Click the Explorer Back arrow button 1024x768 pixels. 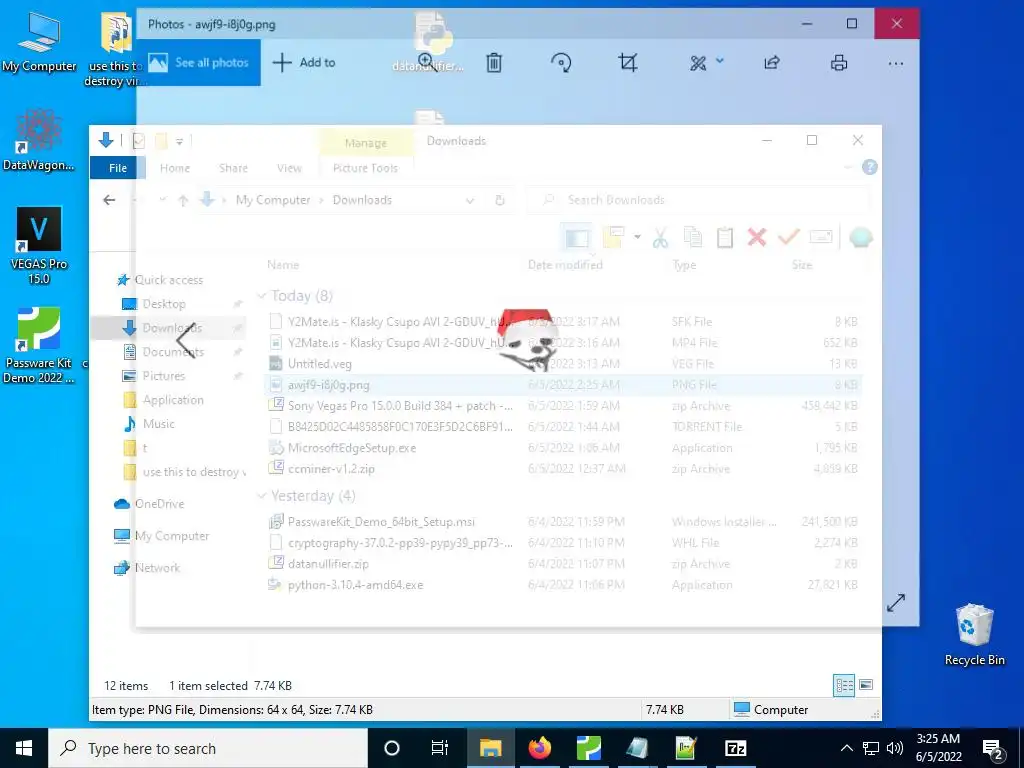pos(109,200)
